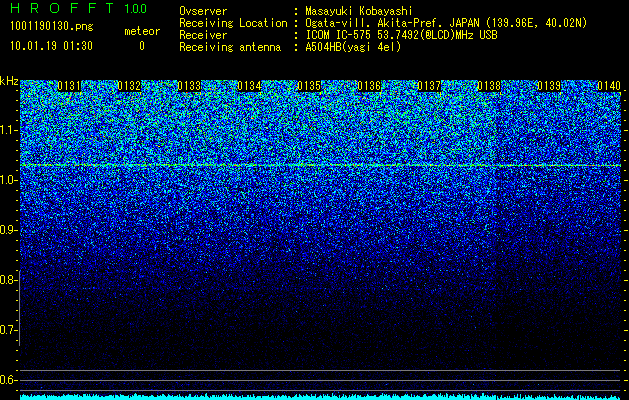Click the ICOM IC-575 53.7492 MHz receiver text
629x400 pixels.
pyautogui.click(x=401, y=35)
